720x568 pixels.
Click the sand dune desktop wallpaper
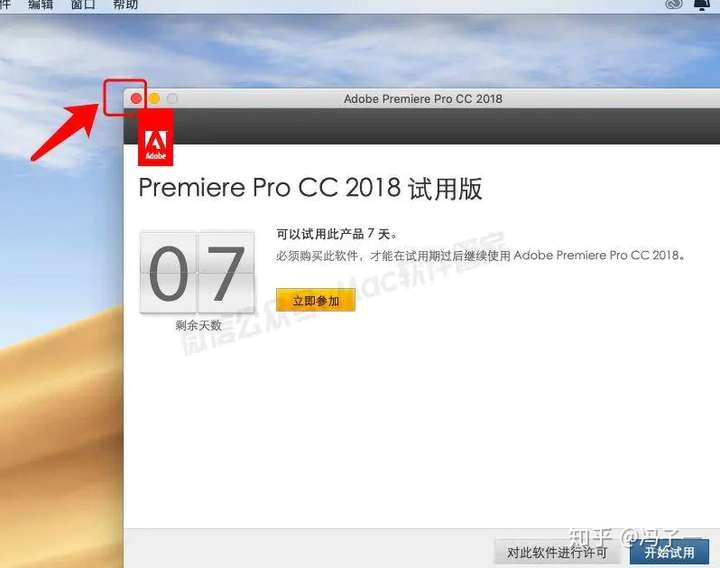60,436
